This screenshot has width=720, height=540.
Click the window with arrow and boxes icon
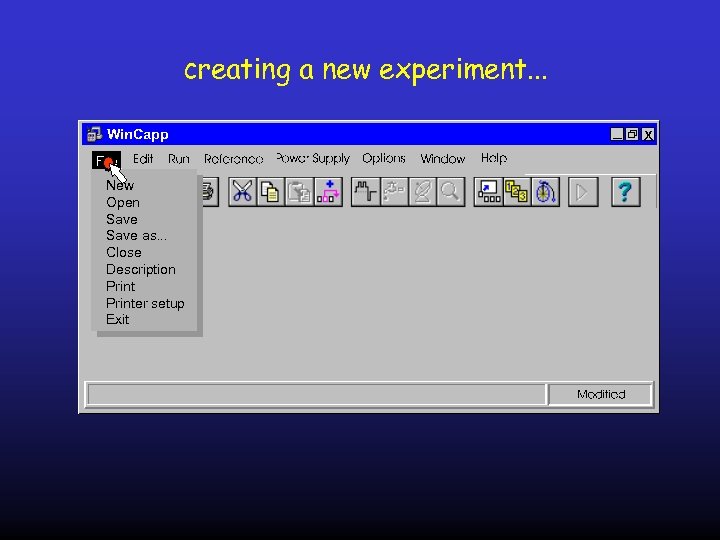pyautogui.click(x=489, y=191)
